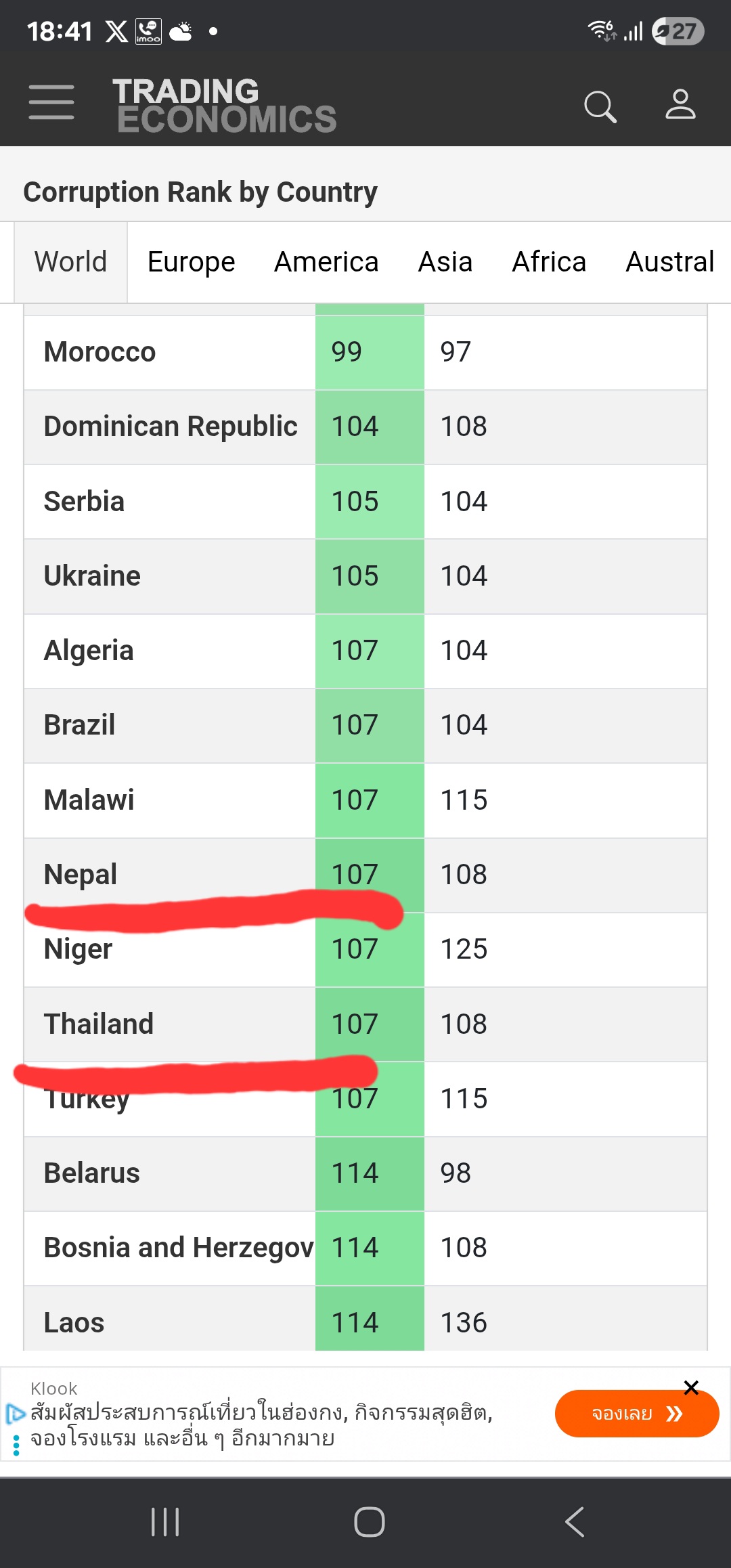The width and height of the screenshot is (731, 1568).
Task: Switch to the America tab
Action: pos(326,262)
